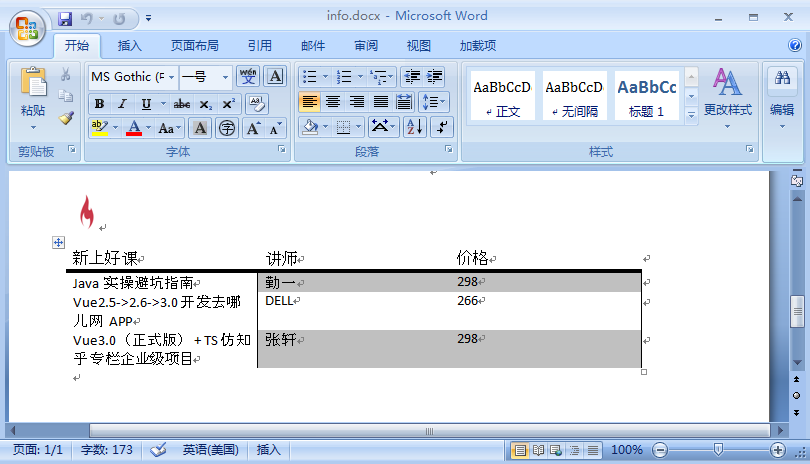Image resolution: width=810 pixels, height=464 pixels.
Task: Open 更改样式 menu
Action: pyautogui.click(x=727, y=97)
